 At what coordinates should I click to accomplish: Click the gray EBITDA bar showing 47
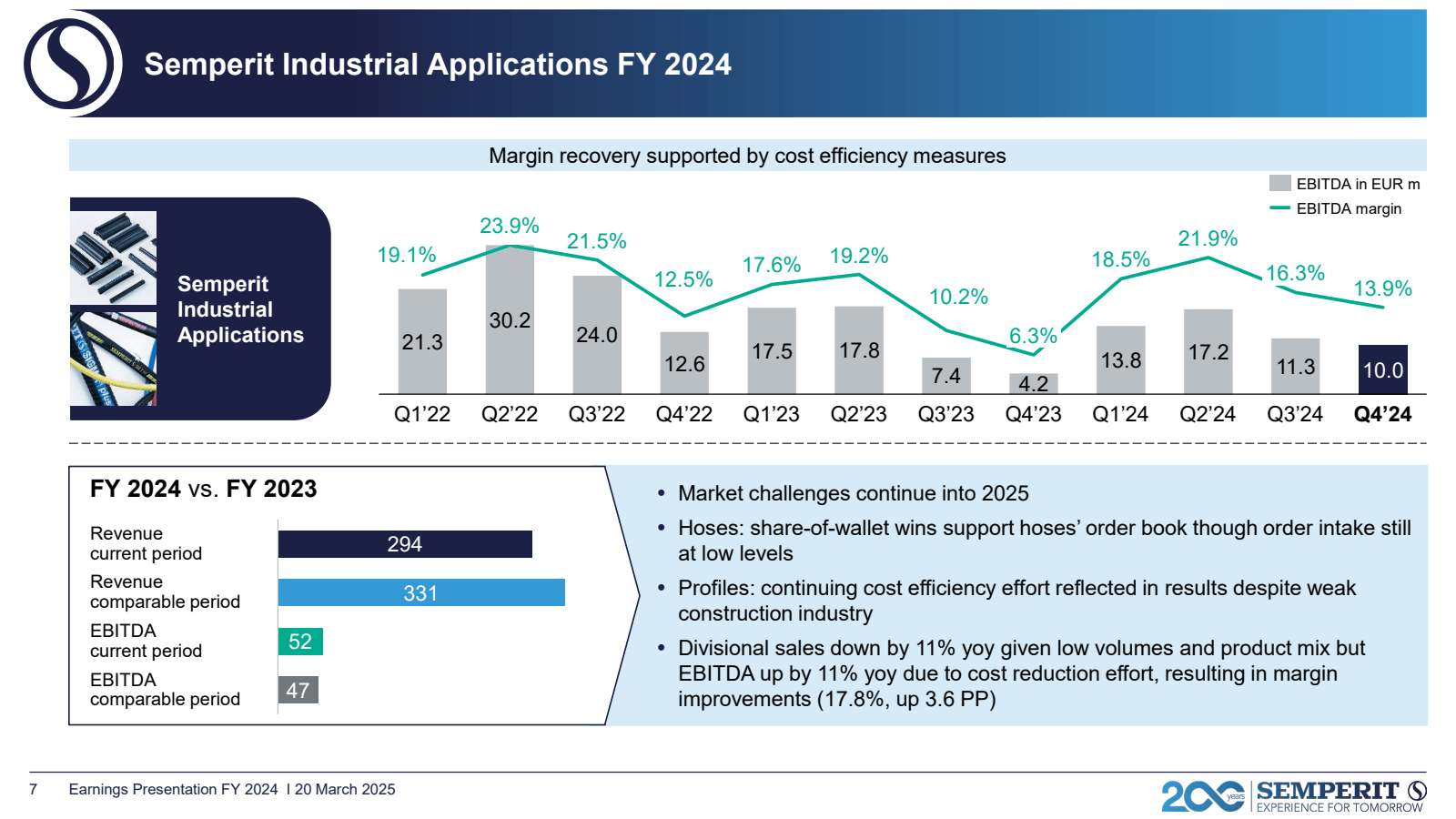click(x=298, y=690)
